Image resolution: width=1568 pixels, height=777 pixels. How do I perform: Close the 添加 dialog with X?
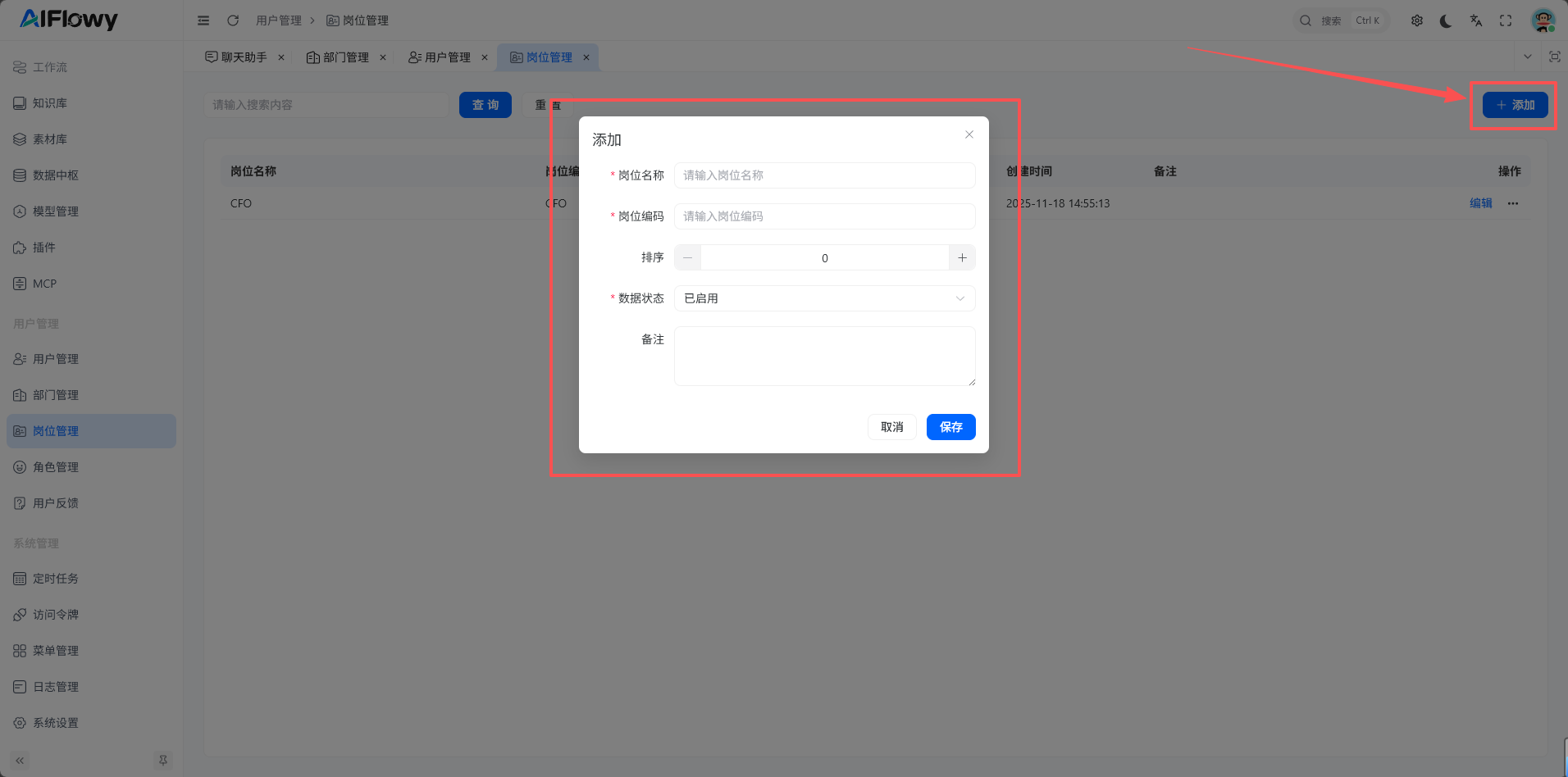pyautogui.click(x=969, y=134)
